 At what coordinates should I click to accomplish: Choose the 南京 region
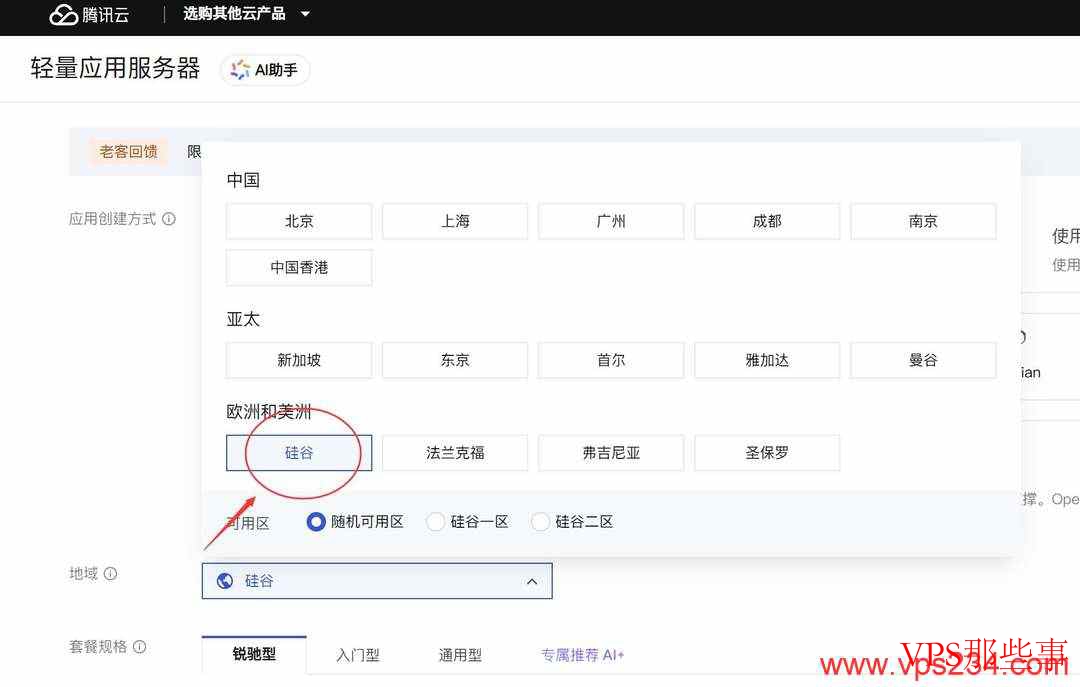(x=923, y=221)
